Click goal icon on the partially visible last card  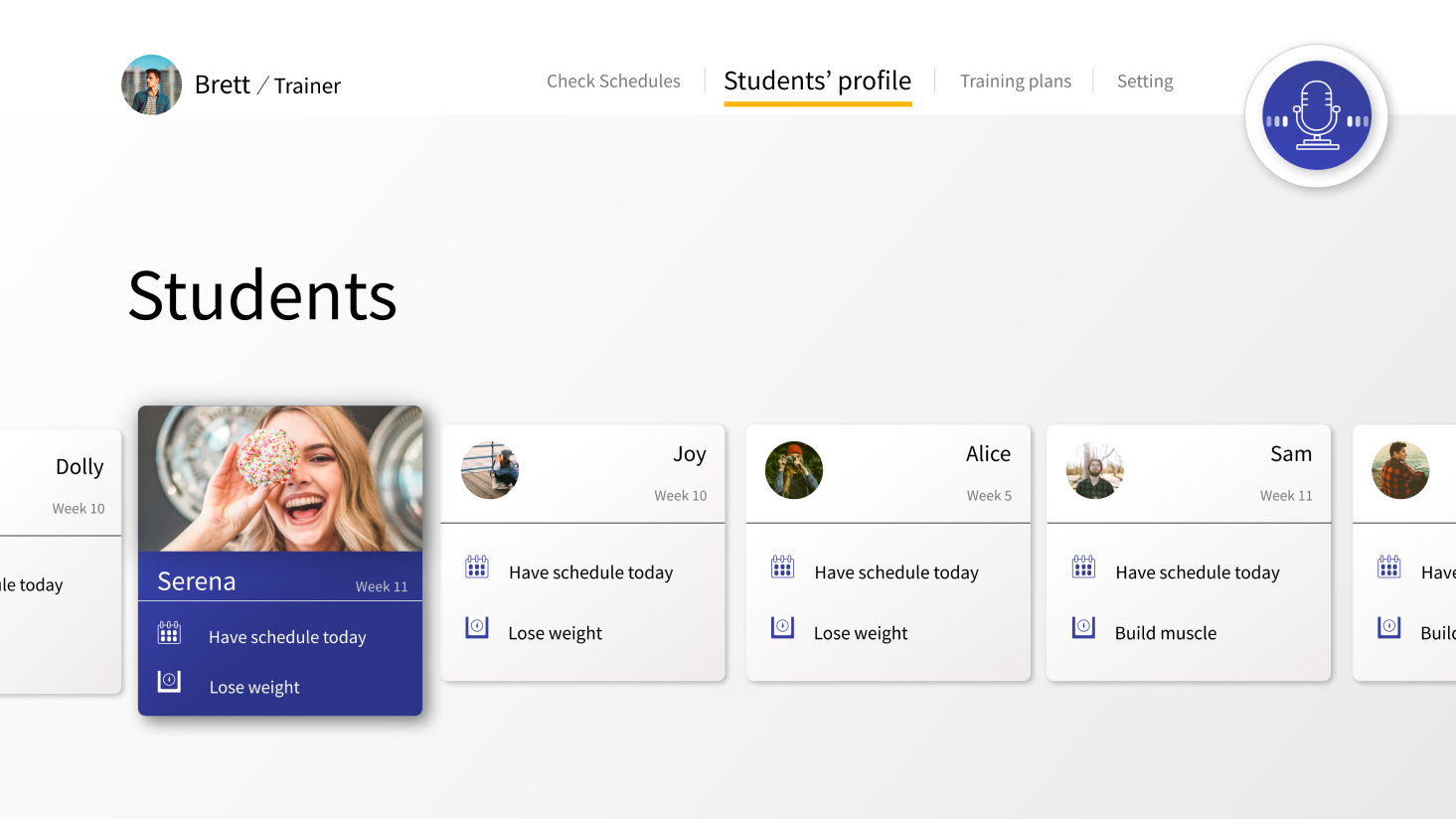point(1389,628)
